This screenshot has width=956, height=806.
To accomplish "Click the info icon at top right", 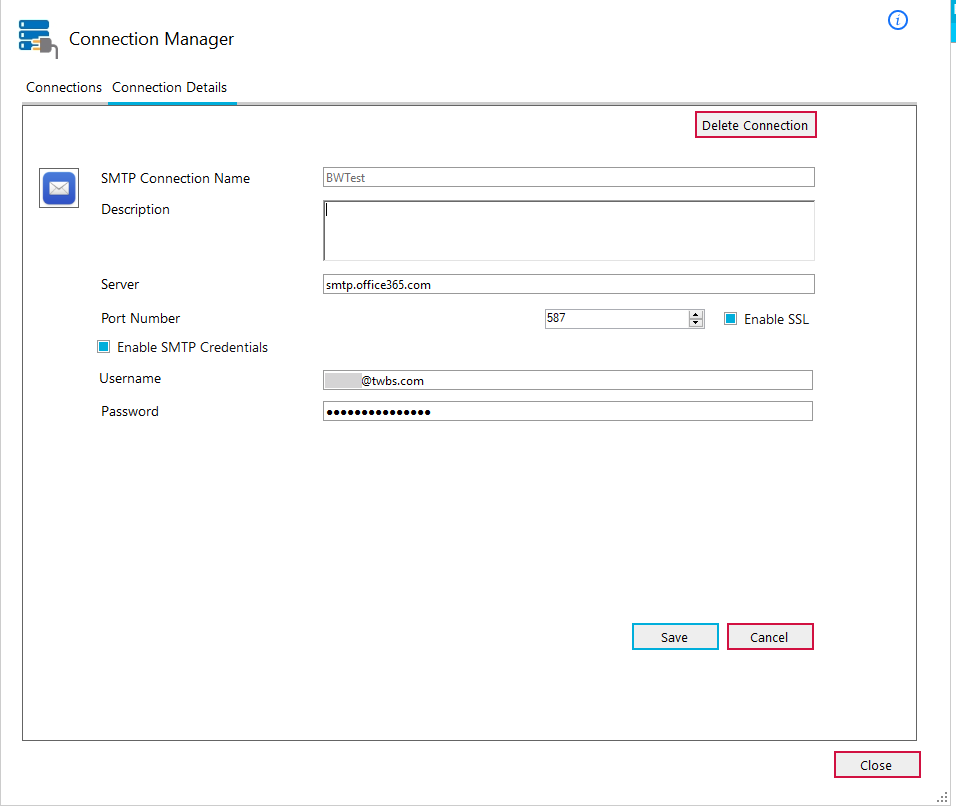I will (x=897, y=20).
